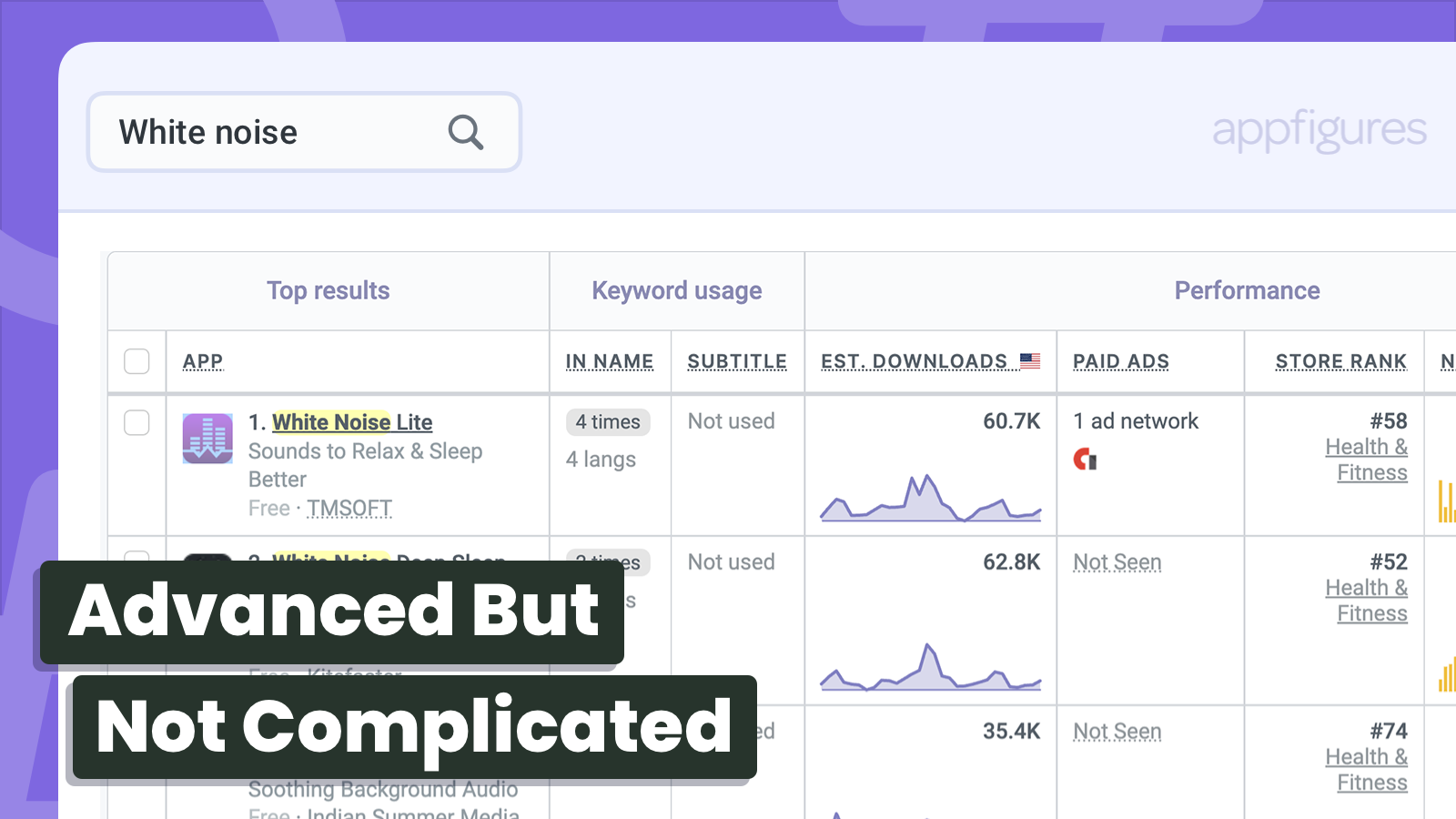The width and height of the screenshot is (1456, 819).
Task: Sort by the PAID ADS column header
Action: click(1121, 361)
